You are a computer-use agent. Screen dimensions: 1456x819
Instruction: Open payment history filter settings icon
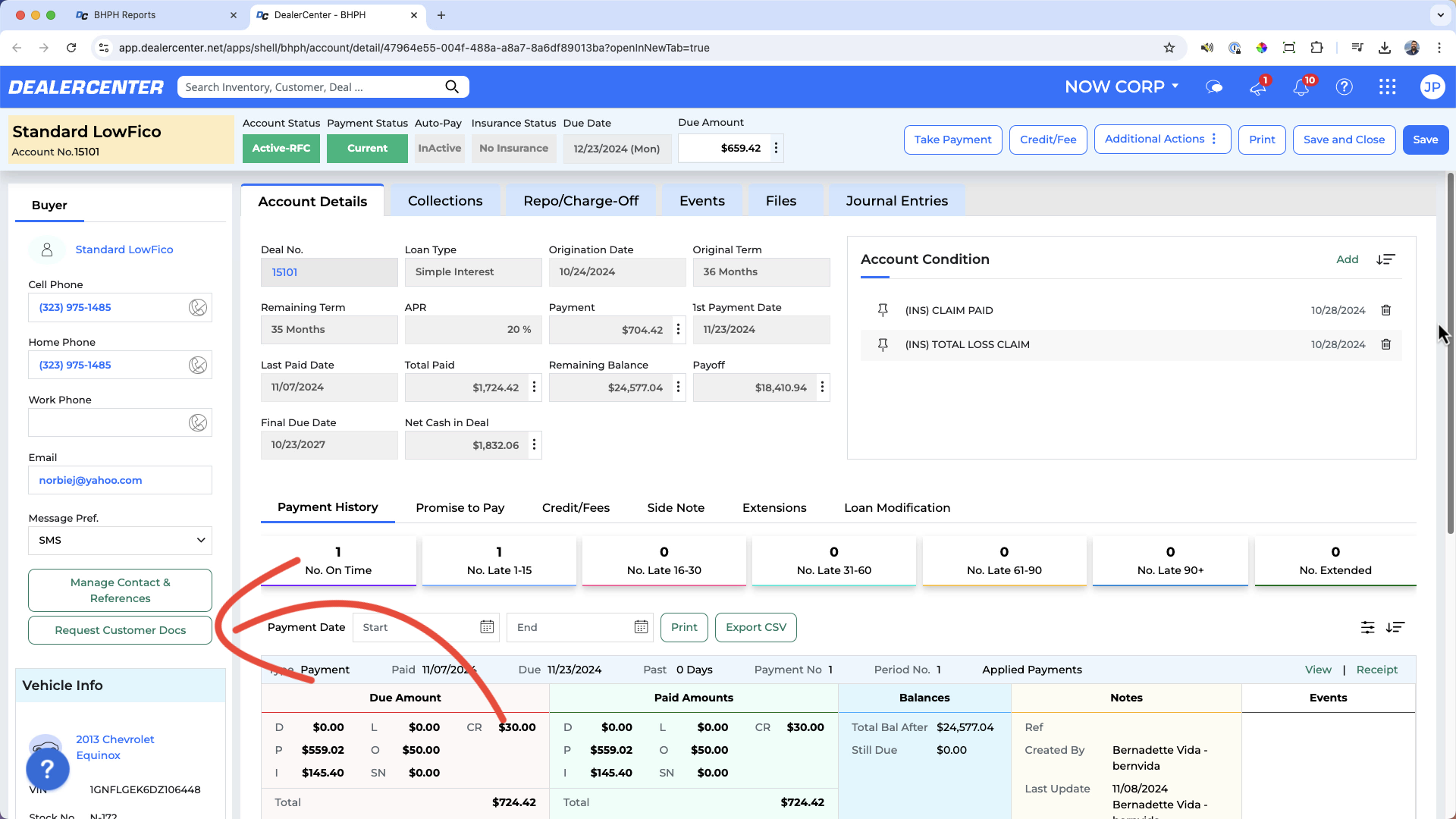pyautogui.click(x=1367, y=627)
